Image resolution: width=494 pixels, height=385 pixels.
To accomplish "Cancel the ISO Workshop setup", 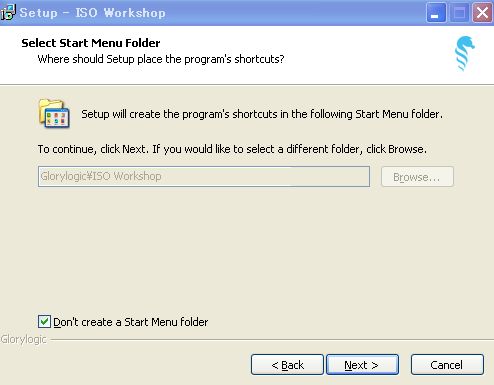I will 447,365.
